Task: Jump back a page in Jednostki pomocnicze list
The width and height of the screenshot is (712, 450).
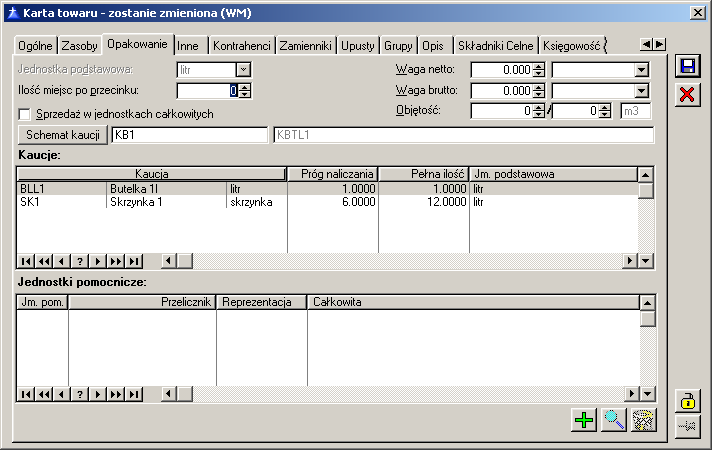Action: 44,394
